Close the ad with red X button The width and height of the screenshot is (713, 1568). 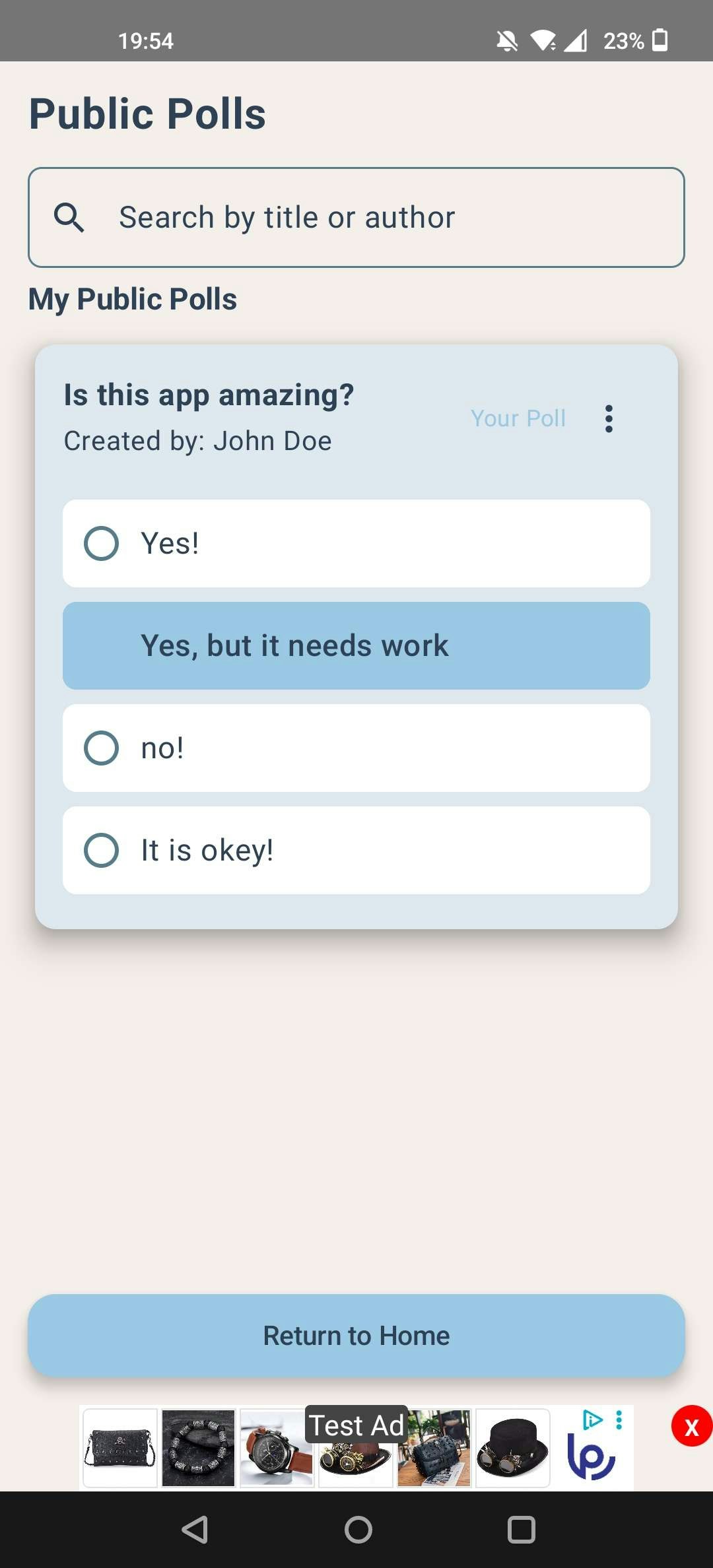click(x=691, y=1426)
